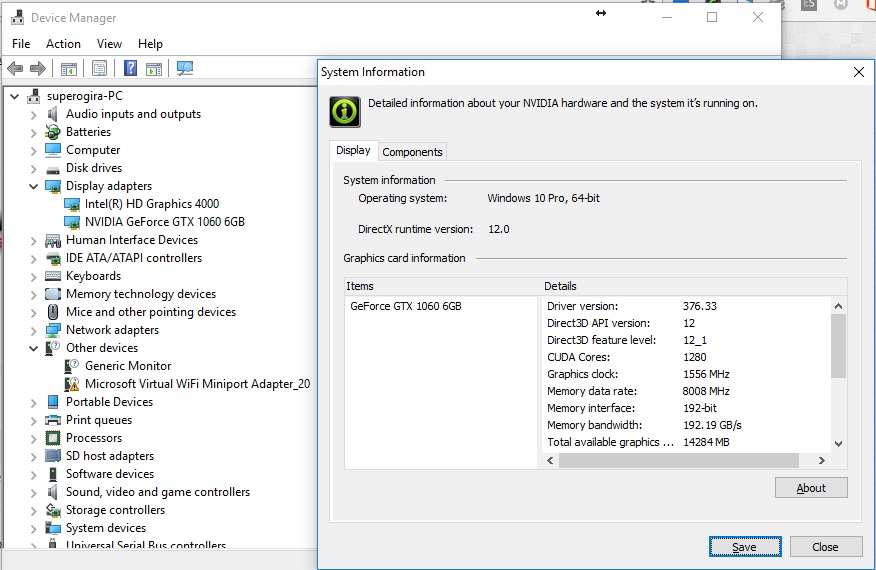Click the Graphics clock value 1556 MHz
The width and height of the screenshot is (876, 570).
(706, 374)
